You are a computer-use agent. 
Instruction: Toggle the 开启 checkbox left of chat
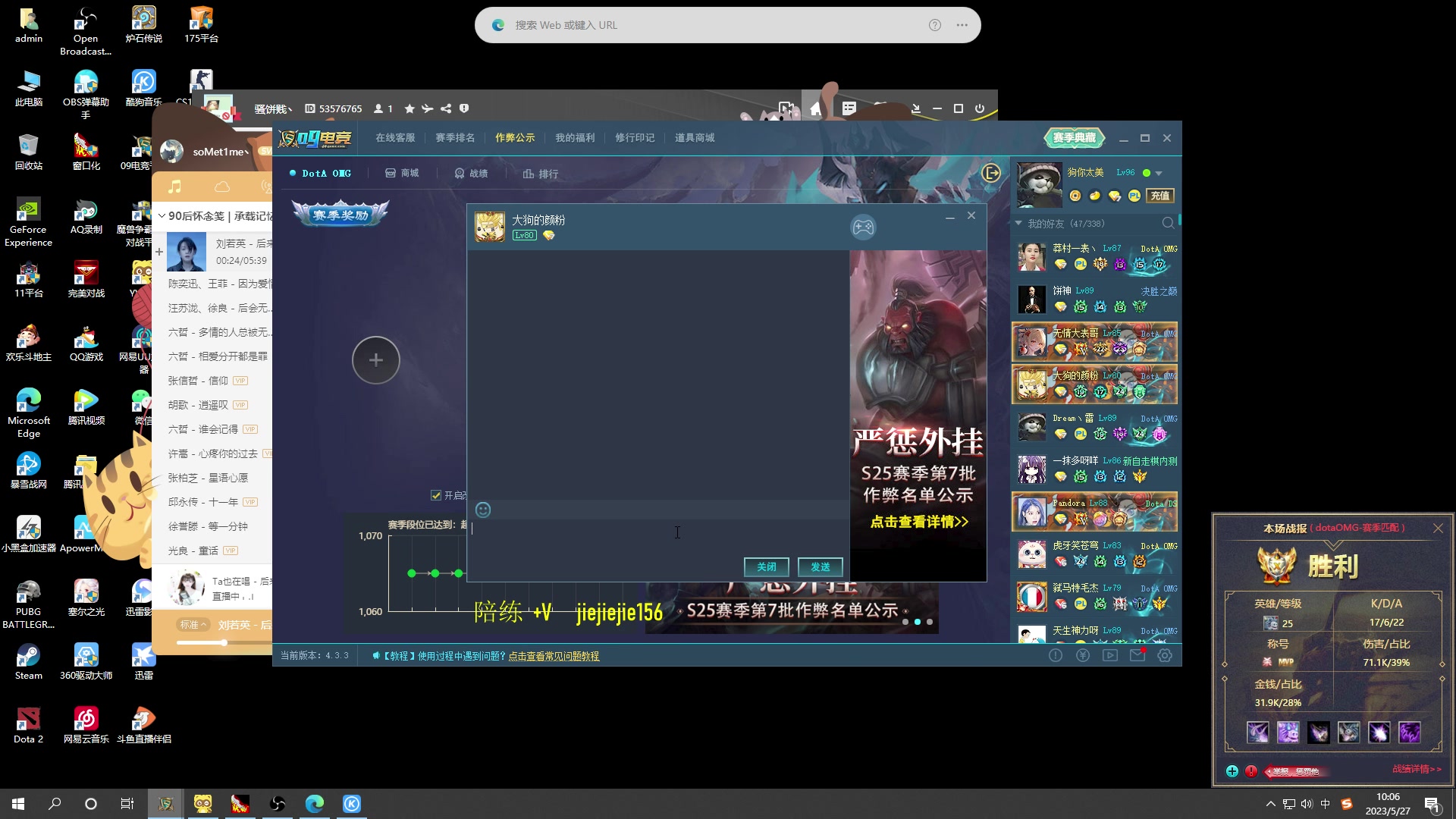tap(436, 495)
